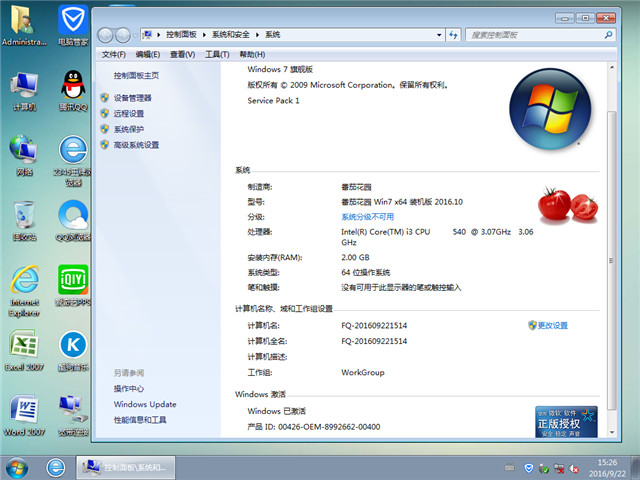Launch the 电脑管家 desktop icon
This screenshot has width=640, height=480.
click(73, 24)
